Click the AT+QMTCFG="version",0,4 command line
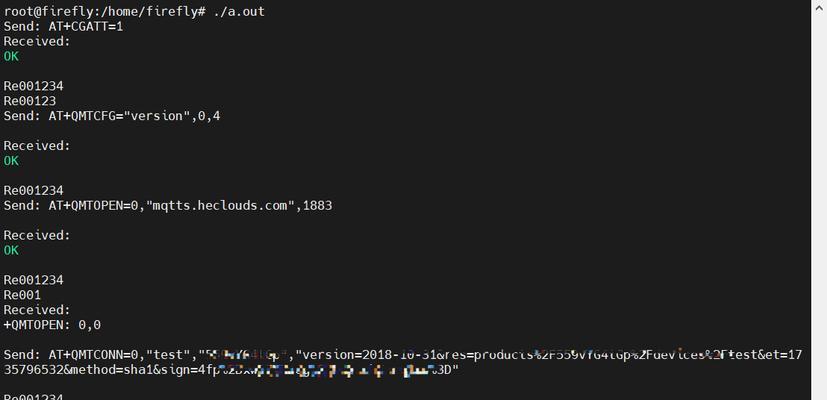 134,116
